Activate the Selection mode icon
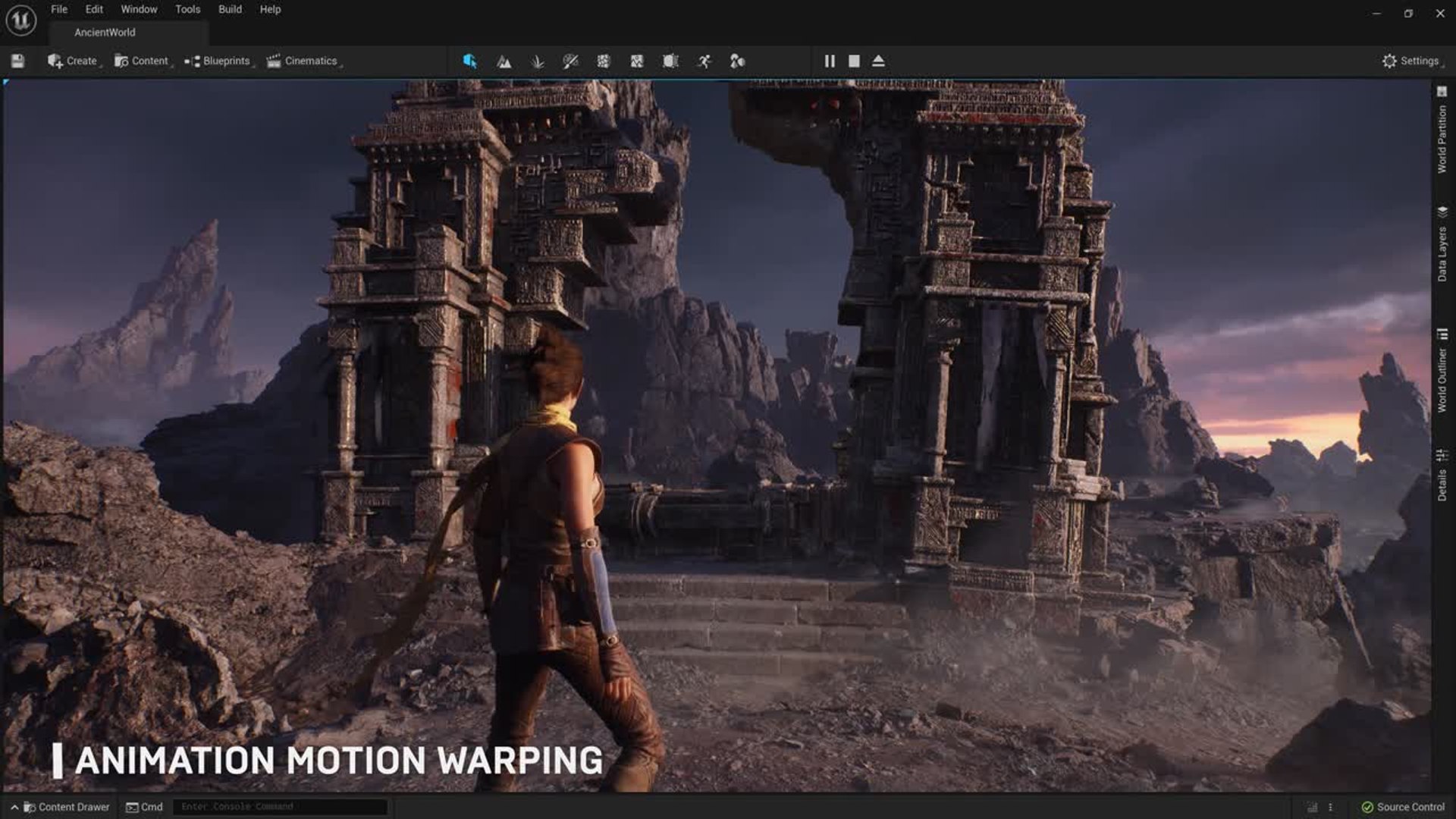 click(x=470, y=61)
